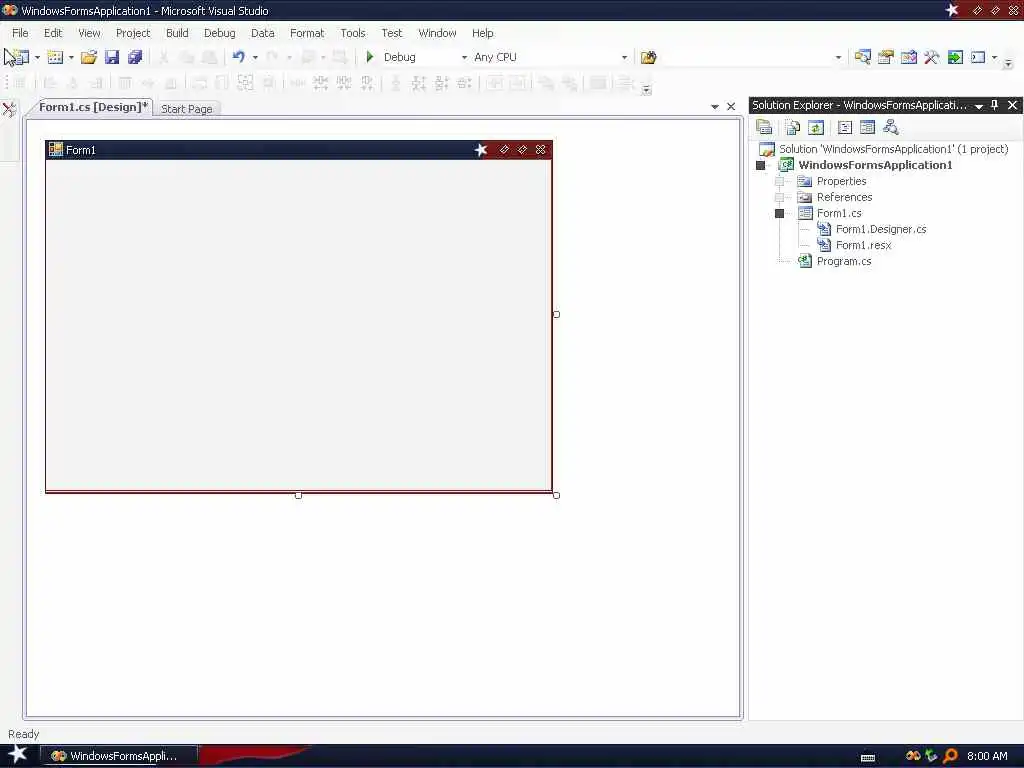The image size is (1024, 768).
Task: Close the Form1.cs design document tab
Action: (731, 106)
